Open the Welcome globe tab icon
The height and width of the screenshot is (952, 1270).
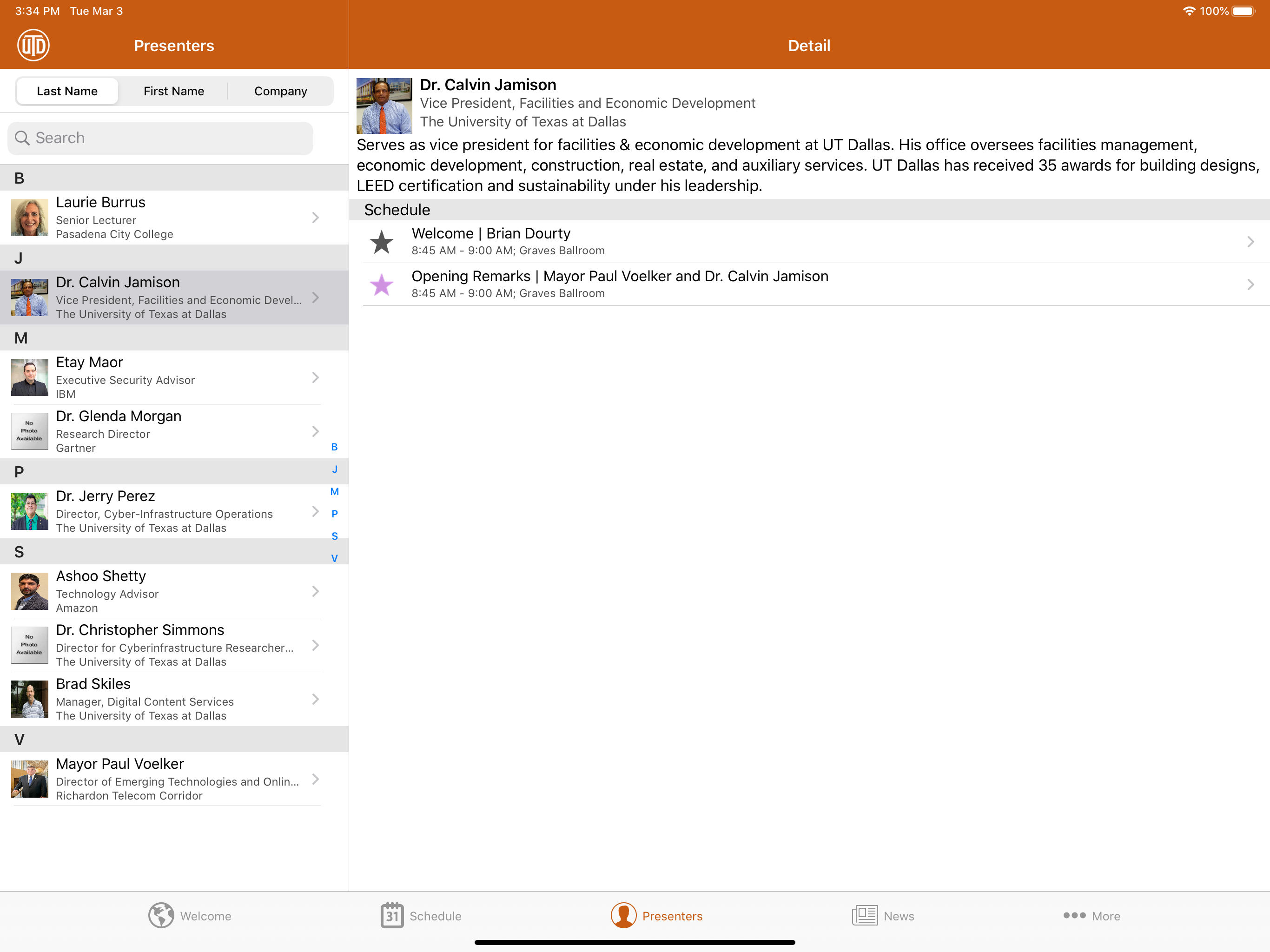tap(161, 915)
